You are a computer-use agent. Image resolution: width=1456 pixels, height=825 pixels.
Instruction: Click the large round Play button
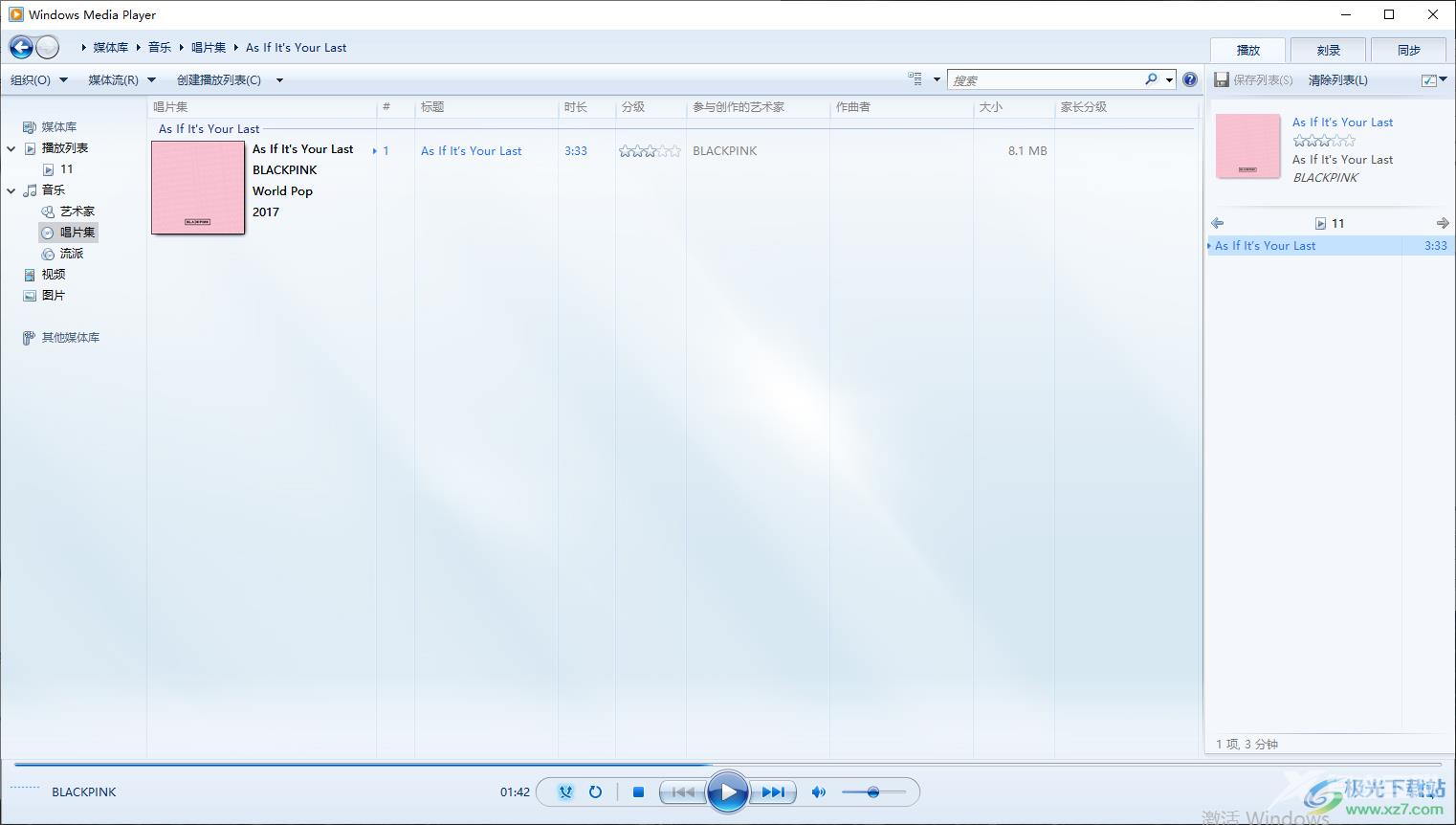728,792
